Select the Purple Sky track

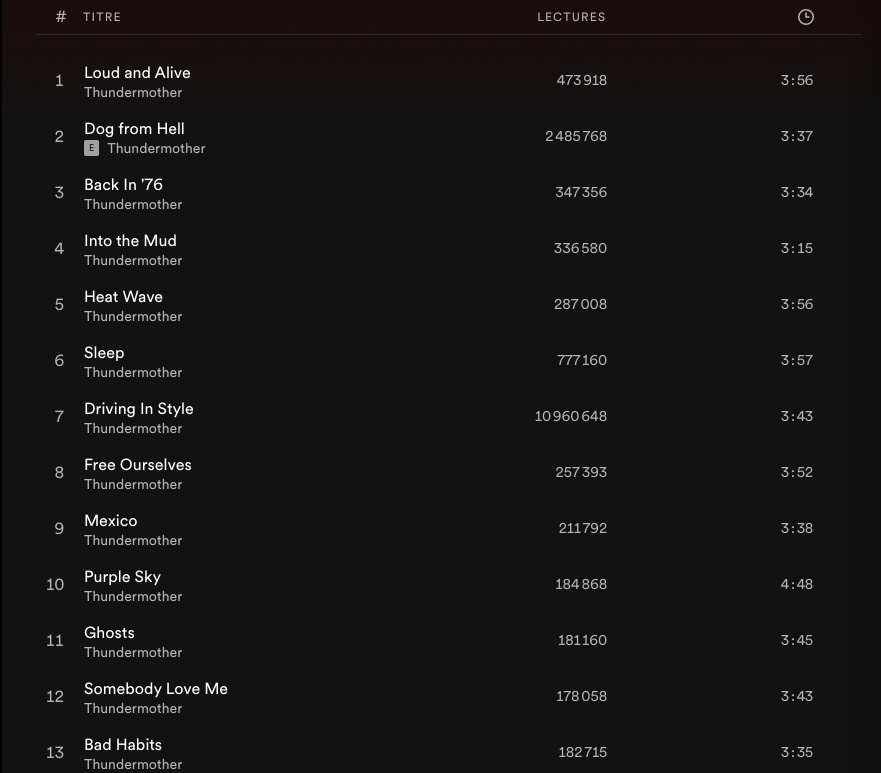pos(122,577)
